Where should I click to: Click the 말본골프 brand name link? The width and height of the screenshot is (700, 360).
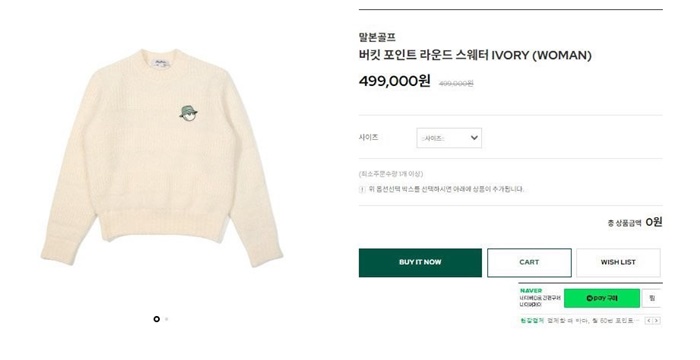(x=377, y=37)
